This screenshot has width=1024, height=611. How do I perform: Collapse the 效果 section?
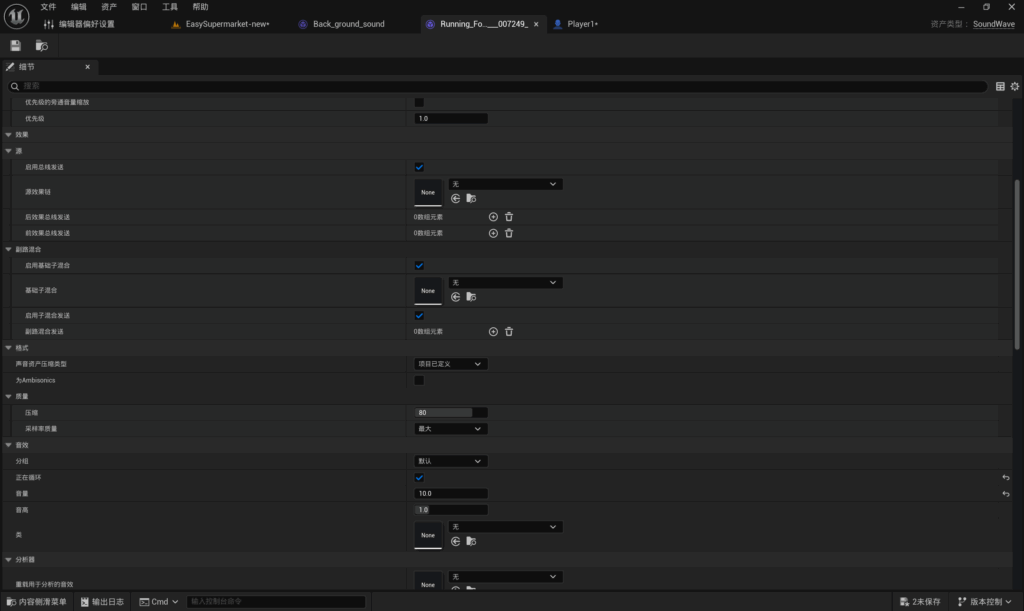[8, 134]
